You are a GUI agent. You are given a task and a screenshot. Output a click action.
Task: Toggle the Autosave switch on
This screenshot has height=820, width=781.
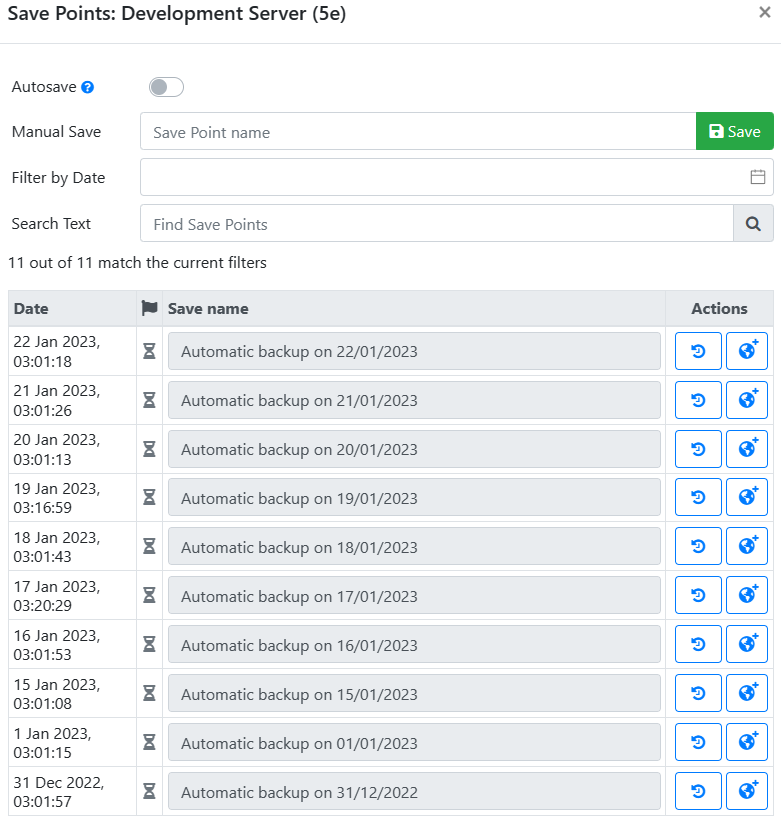point(166,87)
